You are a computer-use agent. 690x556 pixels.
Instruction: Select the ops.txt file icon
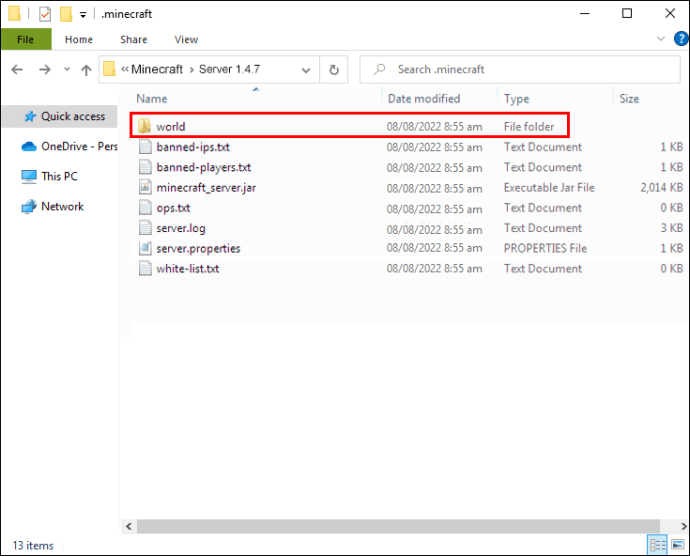tap(145, 207)
